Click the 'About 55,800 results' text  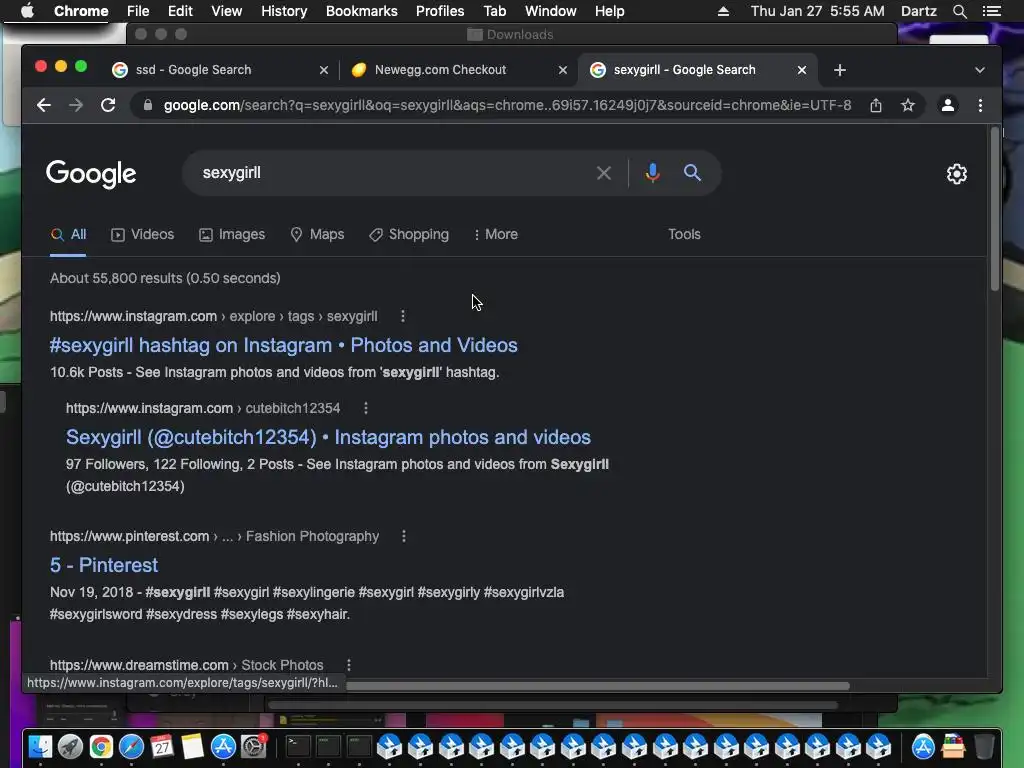pos(165,278)
